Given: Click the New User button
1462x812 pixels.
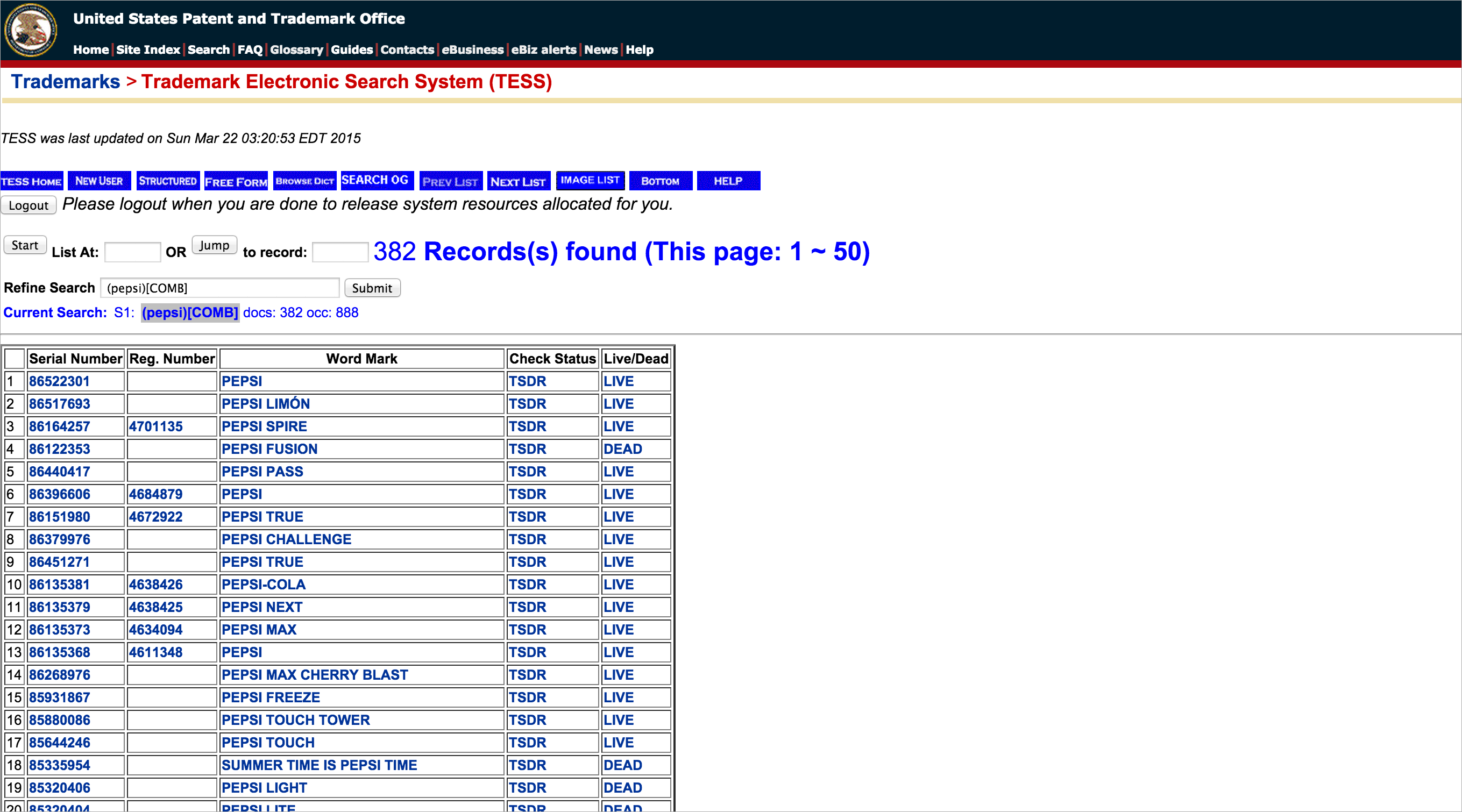Looking at the screenshot, I should coord(100,181).
